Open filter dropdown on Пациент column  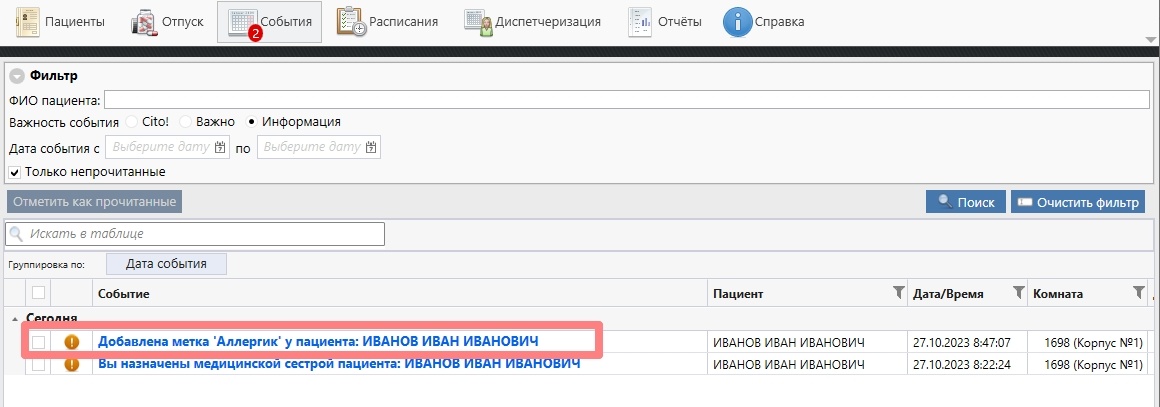click(x=897, y=293)
